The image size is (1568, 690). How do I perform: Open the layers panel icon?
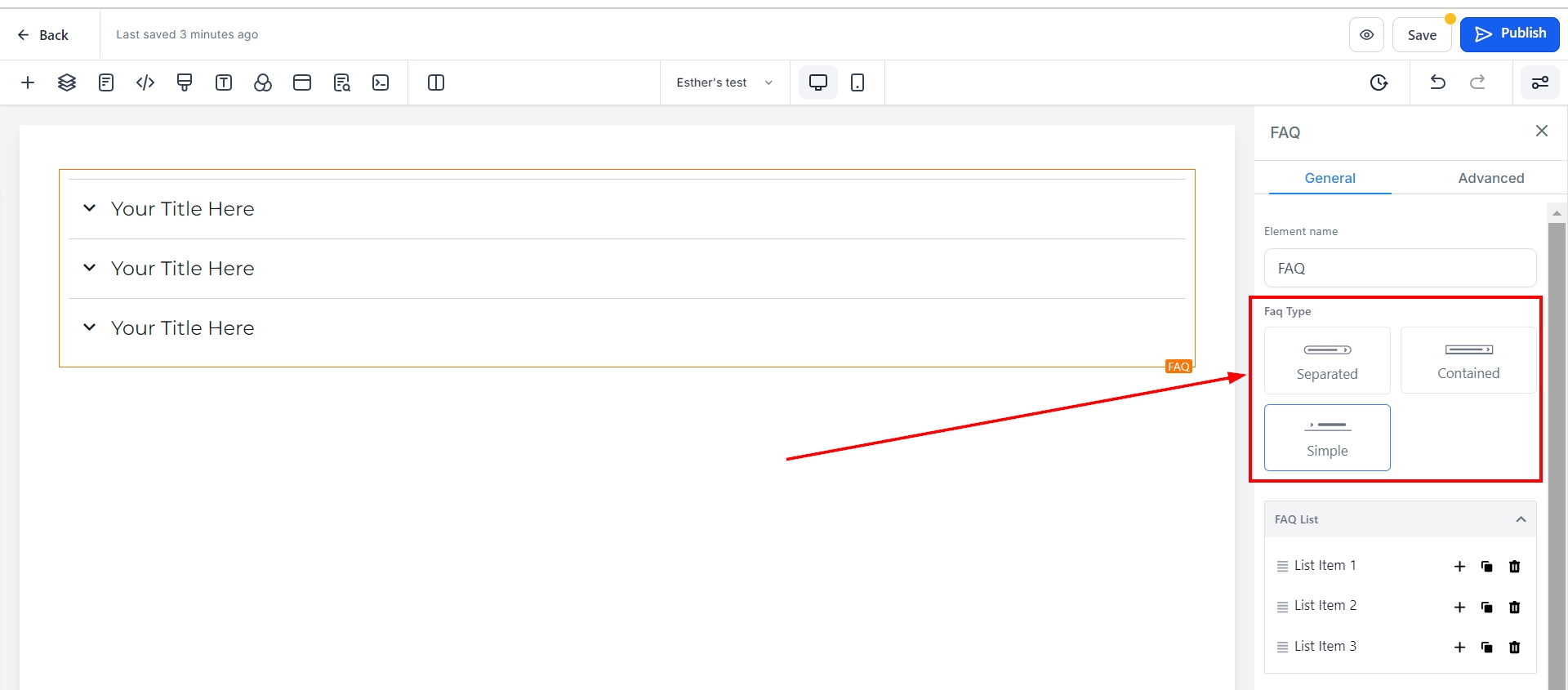click(67, 82)
